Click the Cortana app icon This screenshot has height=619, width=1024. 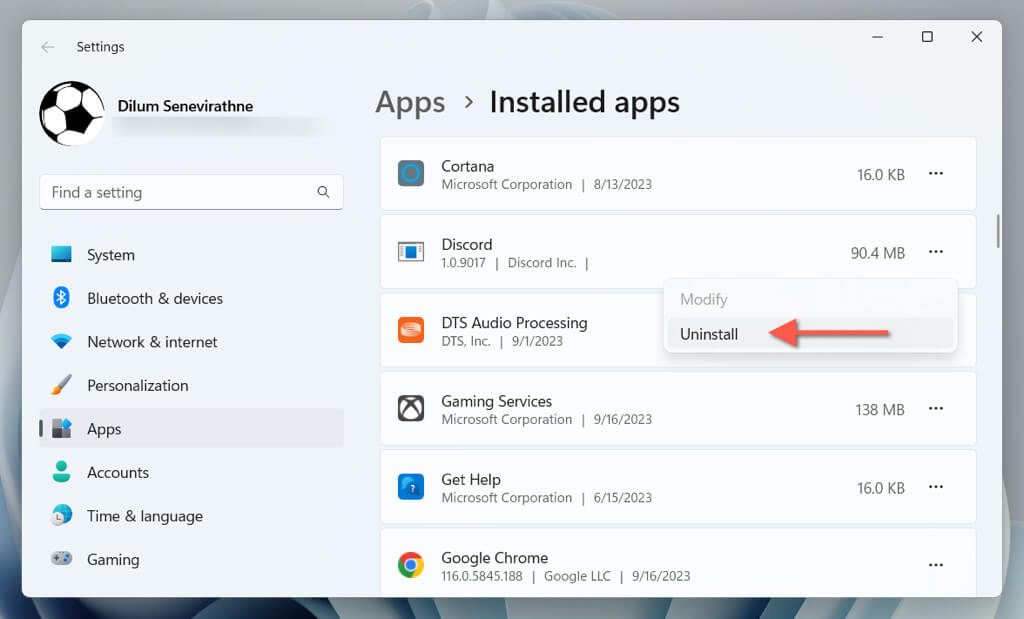coord(410,174)
